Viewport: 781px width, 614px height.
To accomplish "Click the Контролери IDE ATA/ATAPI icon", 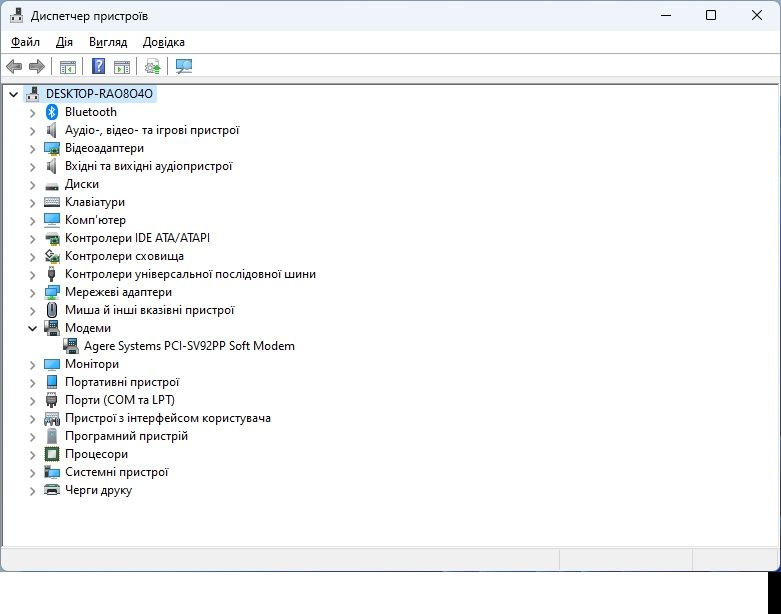I will click(52, 238).
